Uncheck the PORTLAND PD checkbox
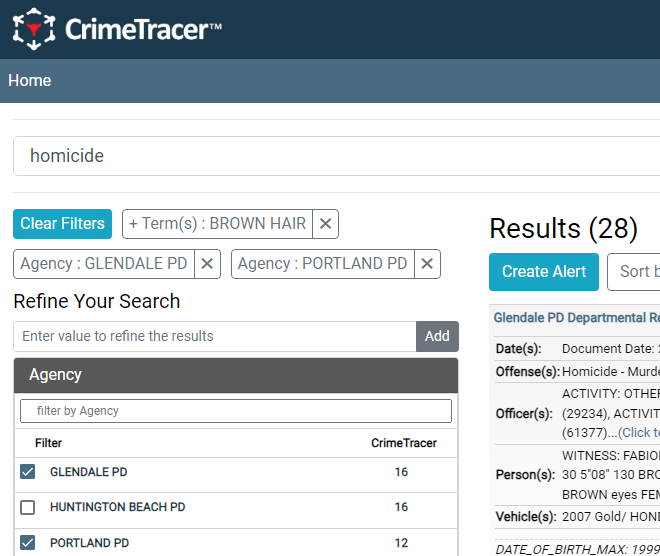 (28, 543)
